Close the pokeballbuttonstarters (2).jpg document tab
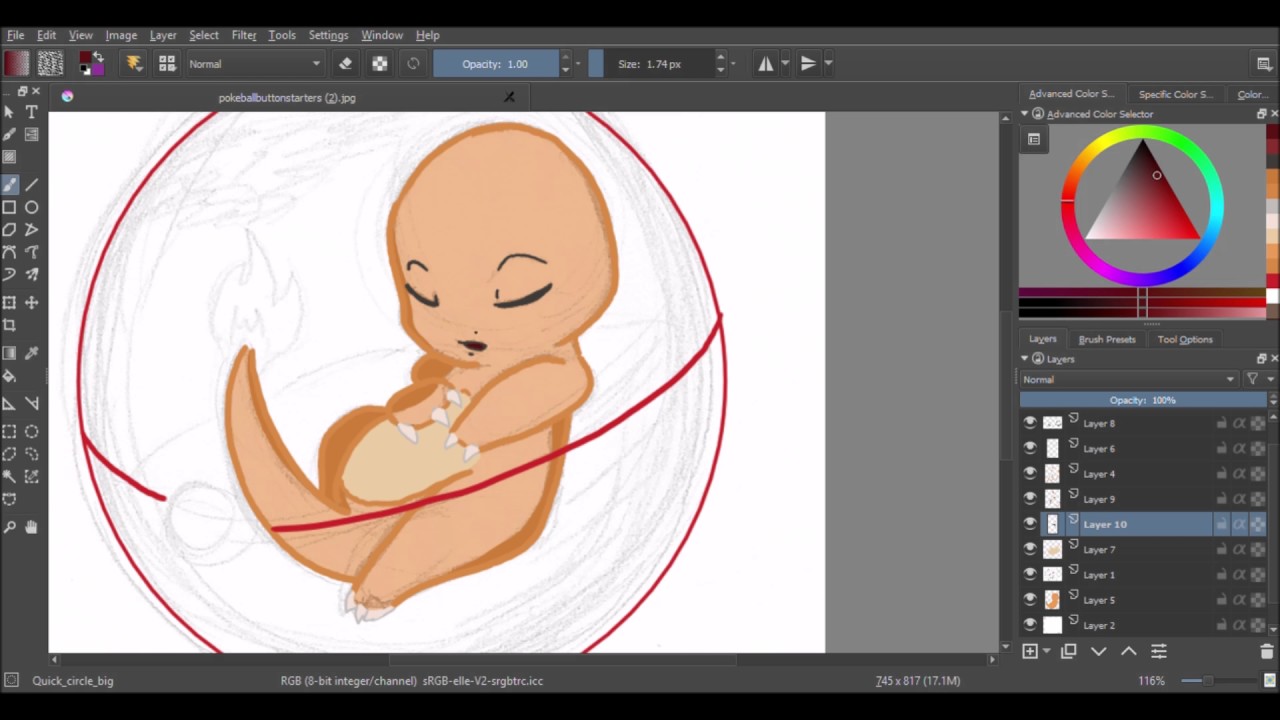Screen dimensions: 1280x720 pyautogui.click(x=509, y=97)
